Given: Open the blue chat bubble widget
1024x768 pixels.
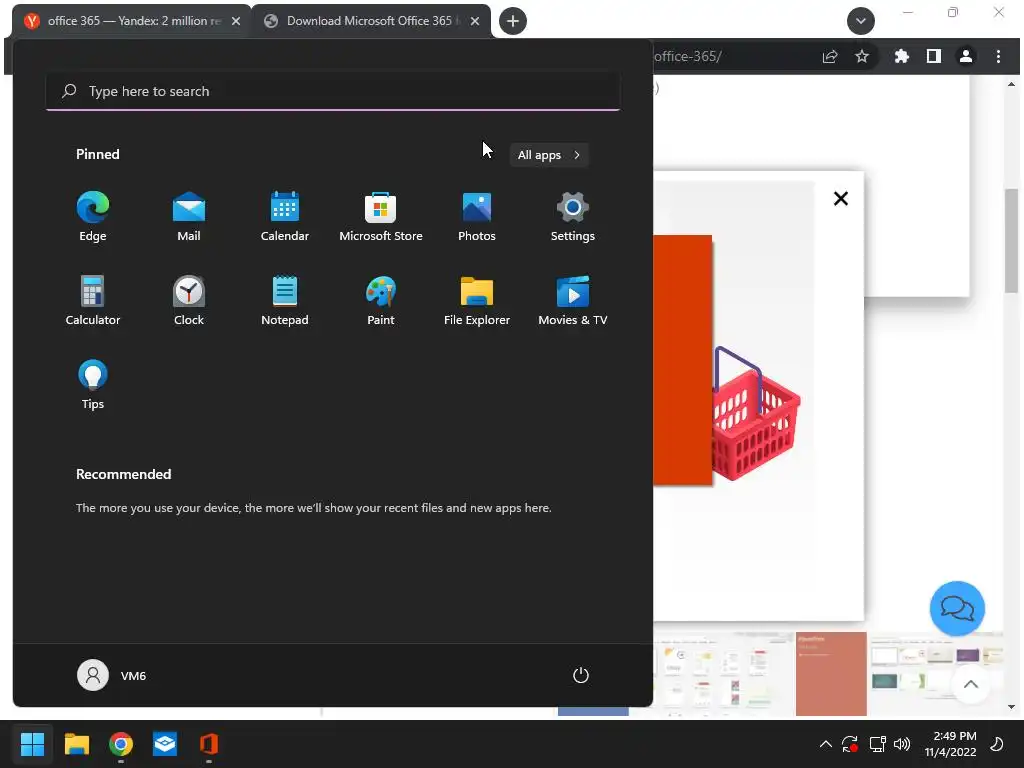Looking at the screenshot, I should [957, 609].
